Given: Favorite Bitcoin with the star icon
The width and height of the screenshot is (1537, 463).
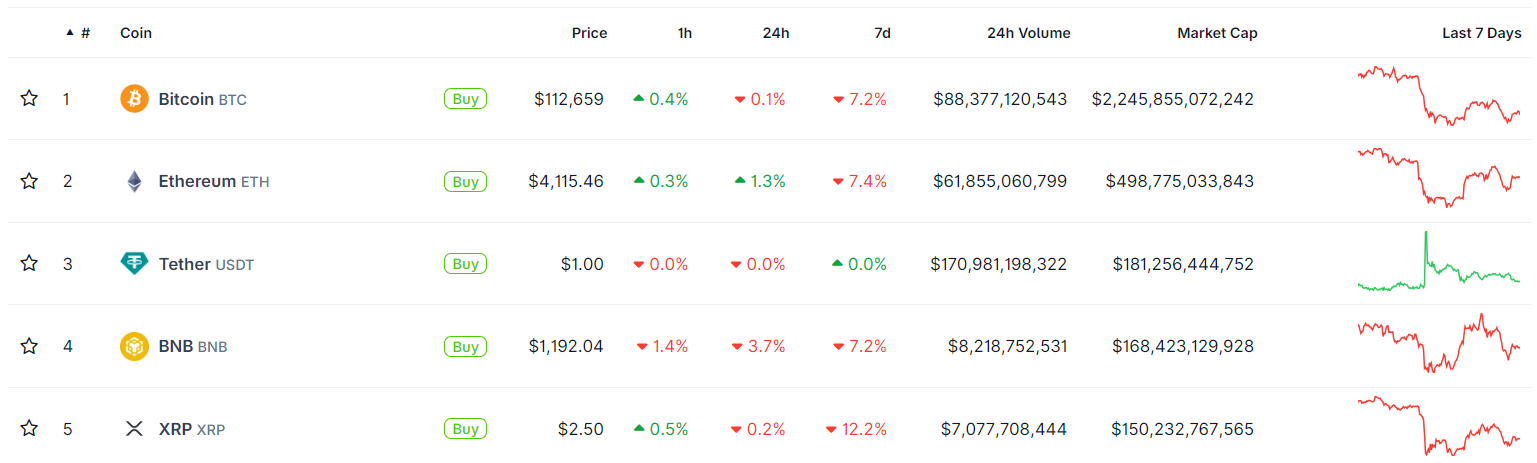Looking at the screenshot, I should coord(29,99).
